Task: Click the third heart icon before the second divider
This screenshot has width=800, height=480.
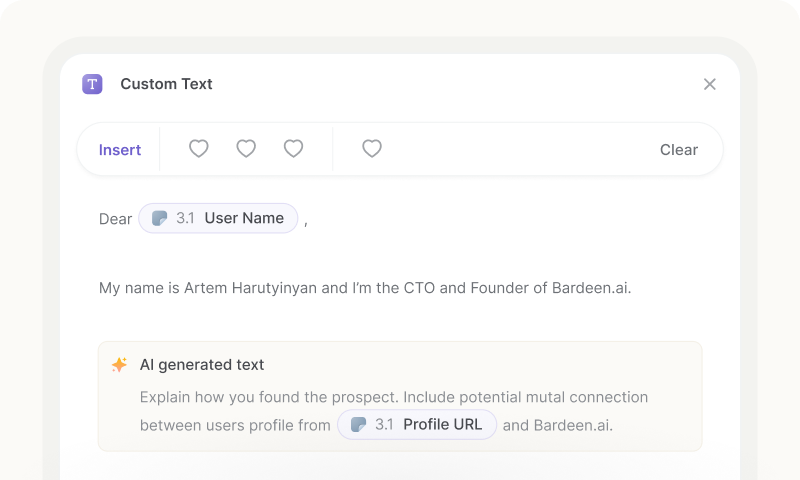Action: [293, 148]
